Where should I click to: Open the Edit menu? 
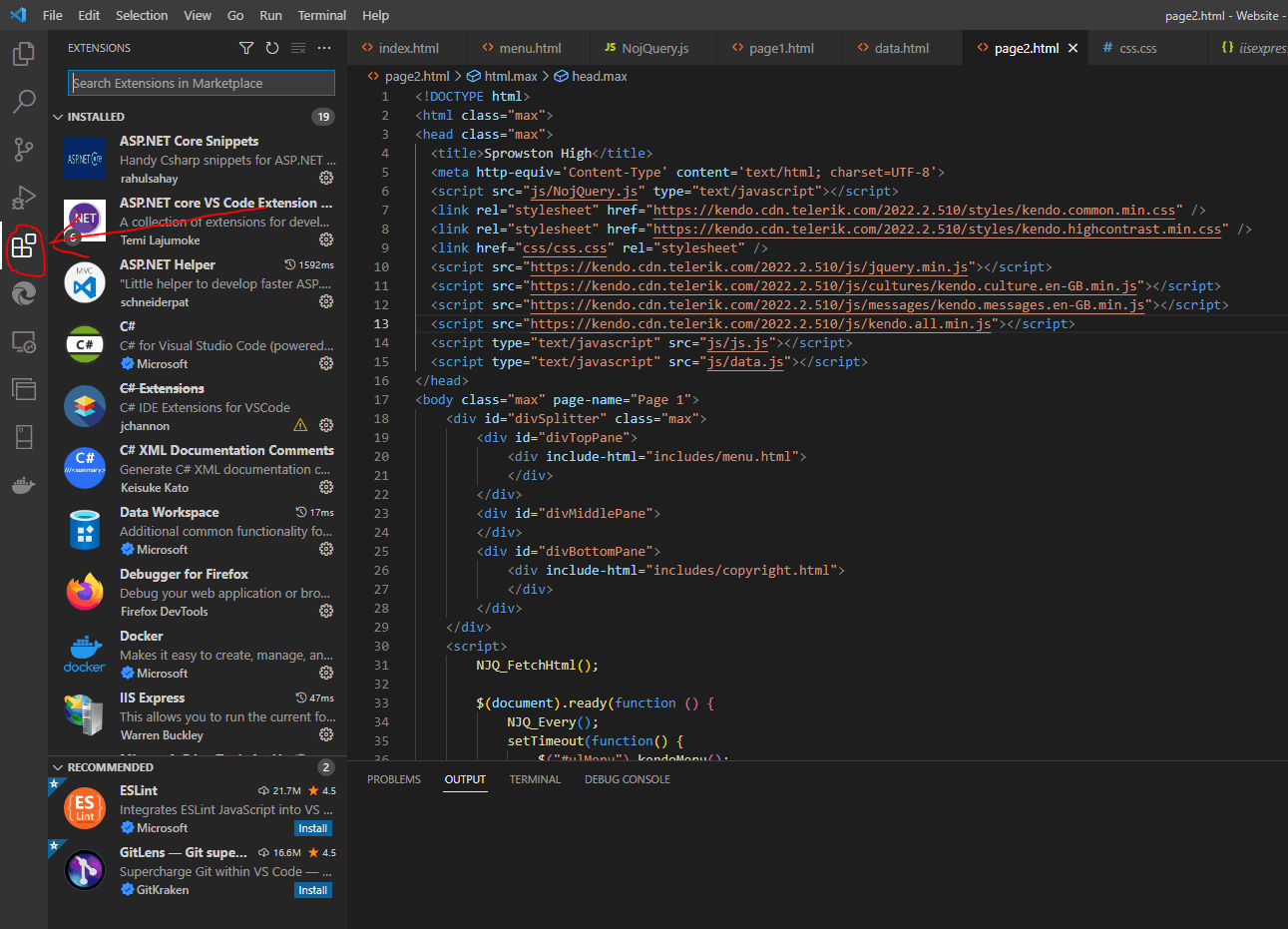(89, 15)
